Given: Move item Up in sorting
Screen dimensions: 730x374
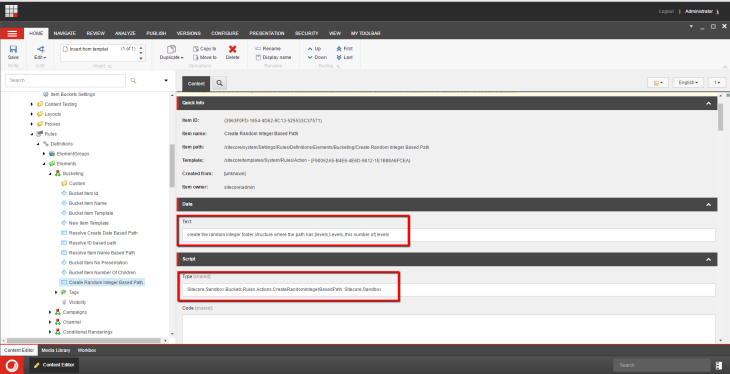Looking at the screenshot, I should (314, 48).
